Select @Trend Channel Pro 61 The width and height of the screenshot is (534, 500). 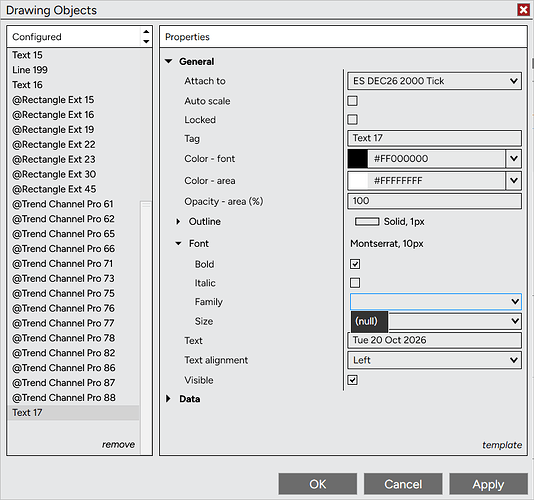tap(73, 204)
